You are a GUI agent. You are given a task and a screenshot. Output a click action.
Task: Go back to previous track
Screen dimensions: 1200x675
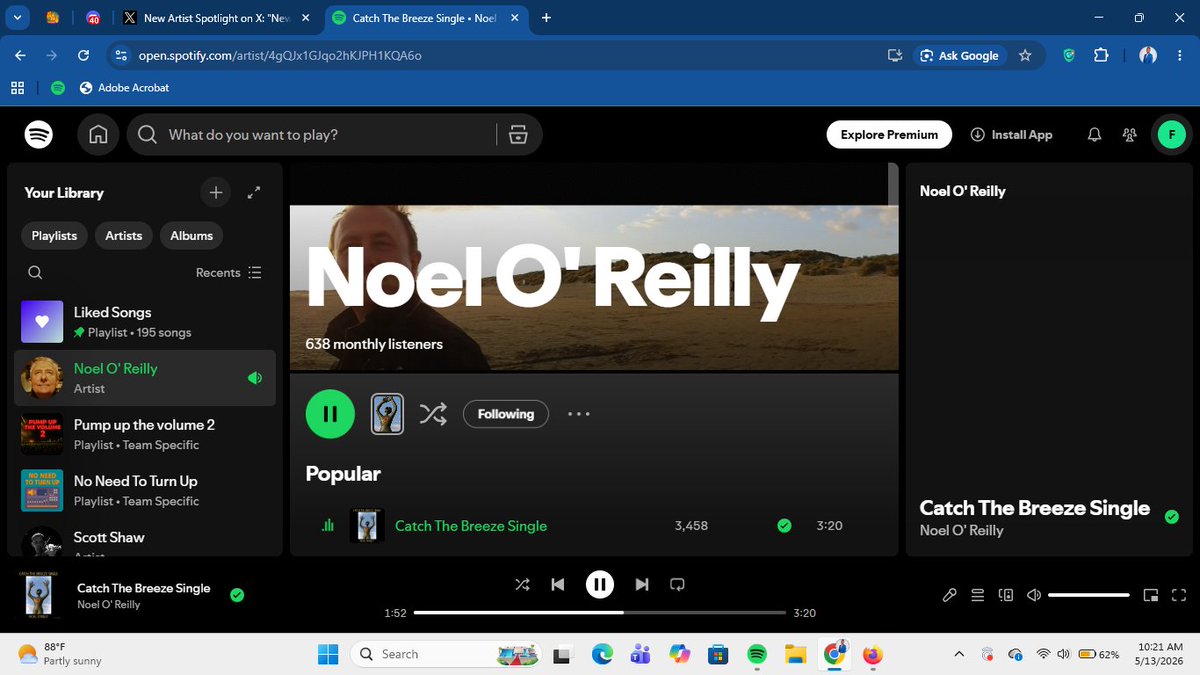(558, 584)
